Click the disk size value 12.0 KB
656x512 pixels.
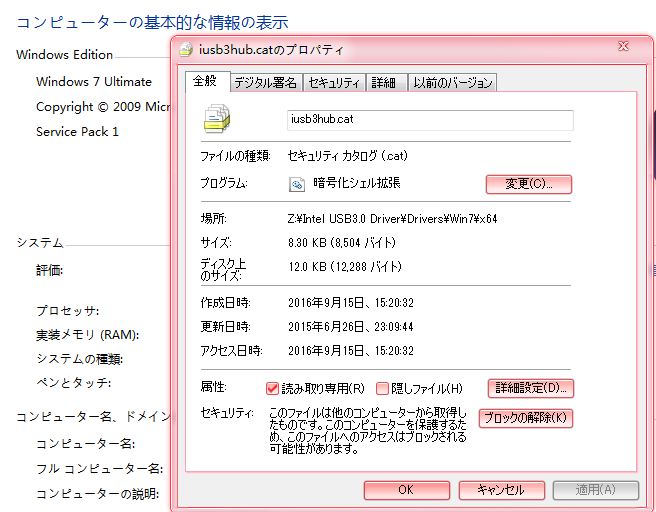(x=345, y=266)
